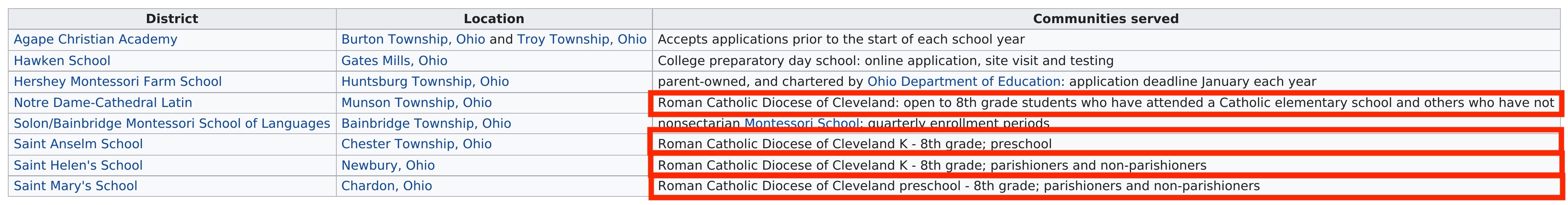Screen dimensions: 1568x205
Task: Open the Saint Helen's School link
Action: pyautogui.click(x=78, y=165)
